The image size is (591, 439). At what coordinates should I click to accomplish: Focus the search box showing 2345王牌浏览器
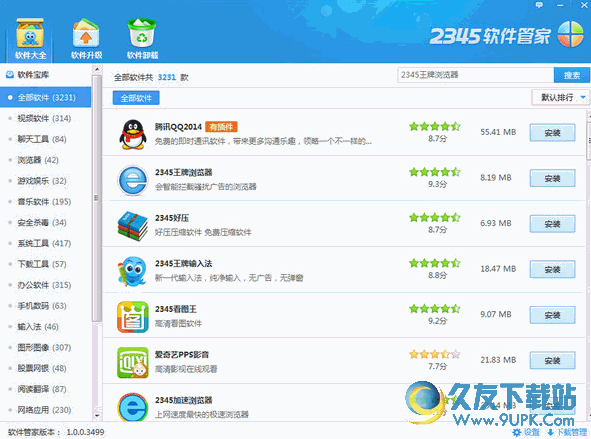pos(475,75)
